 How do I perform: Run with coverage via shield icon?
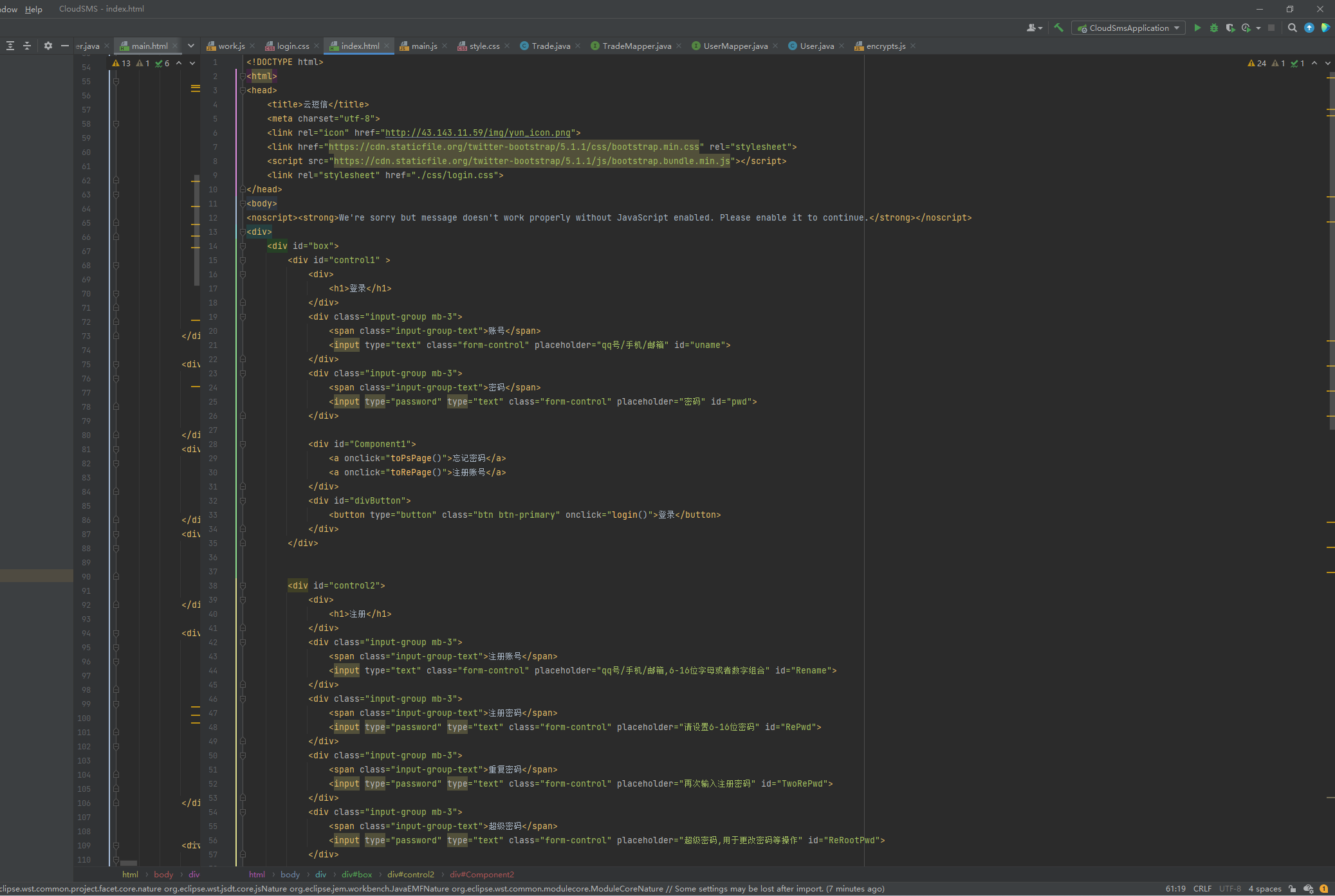tap(1230, 28)
